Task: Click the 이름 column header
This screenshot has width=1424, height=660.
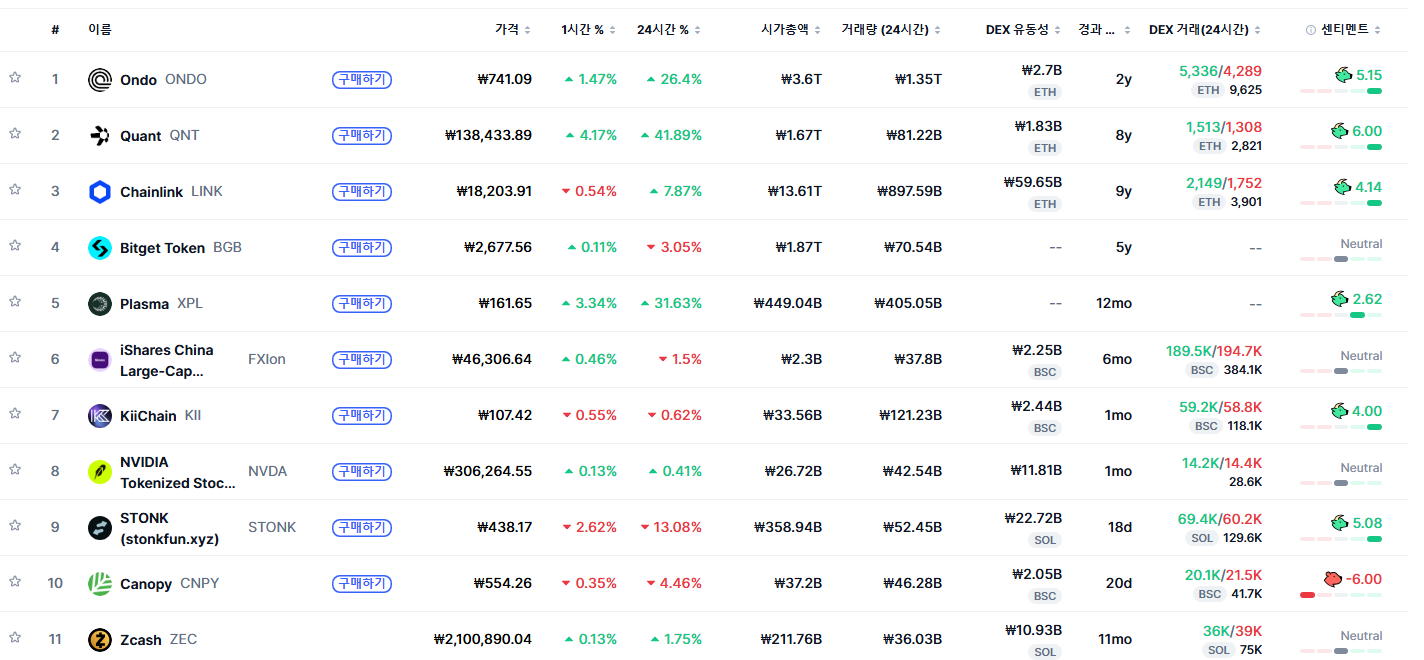Action: [x=100, y=30]
